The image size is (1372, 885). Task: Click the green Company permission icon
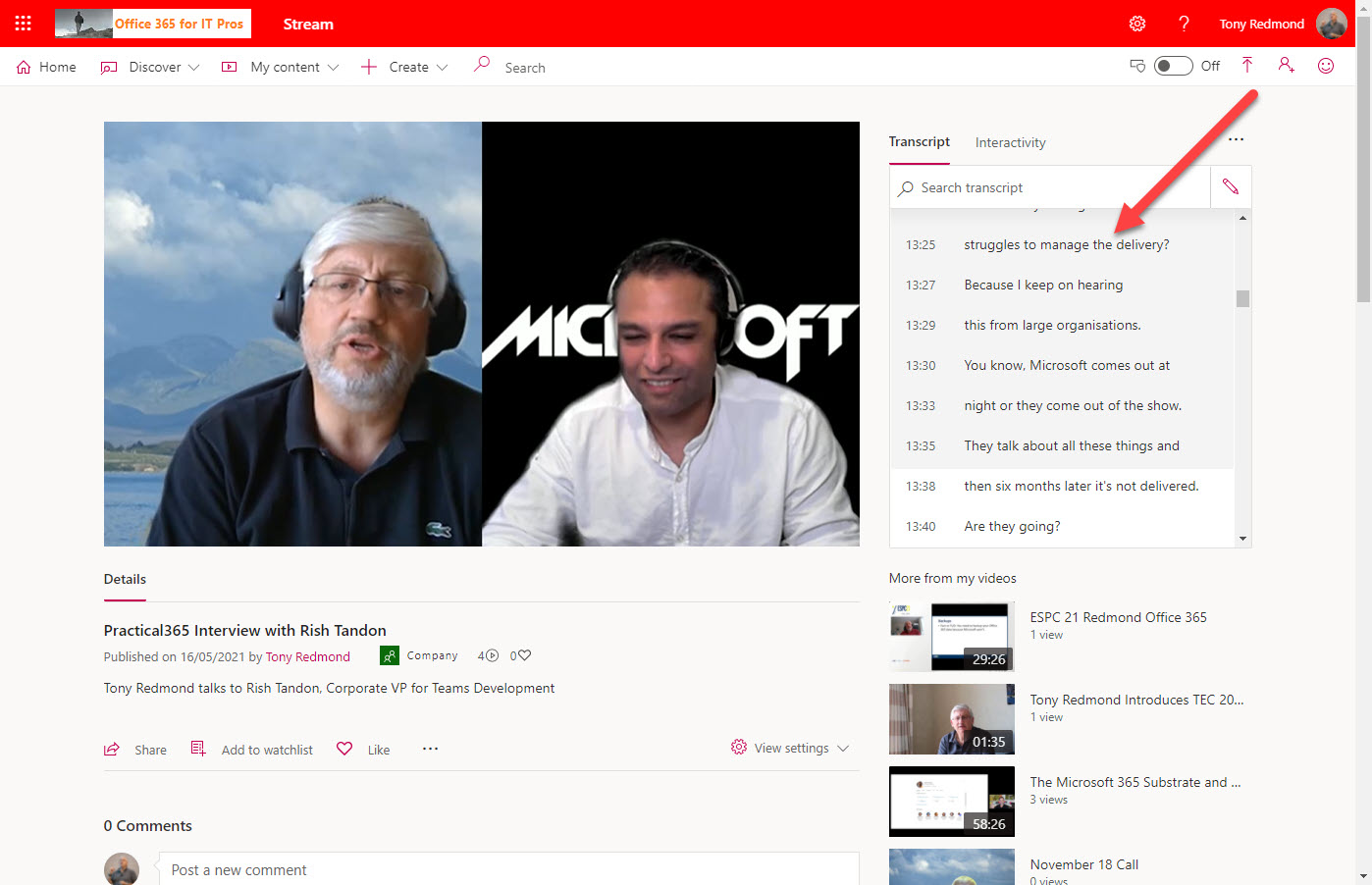(390, 655)
